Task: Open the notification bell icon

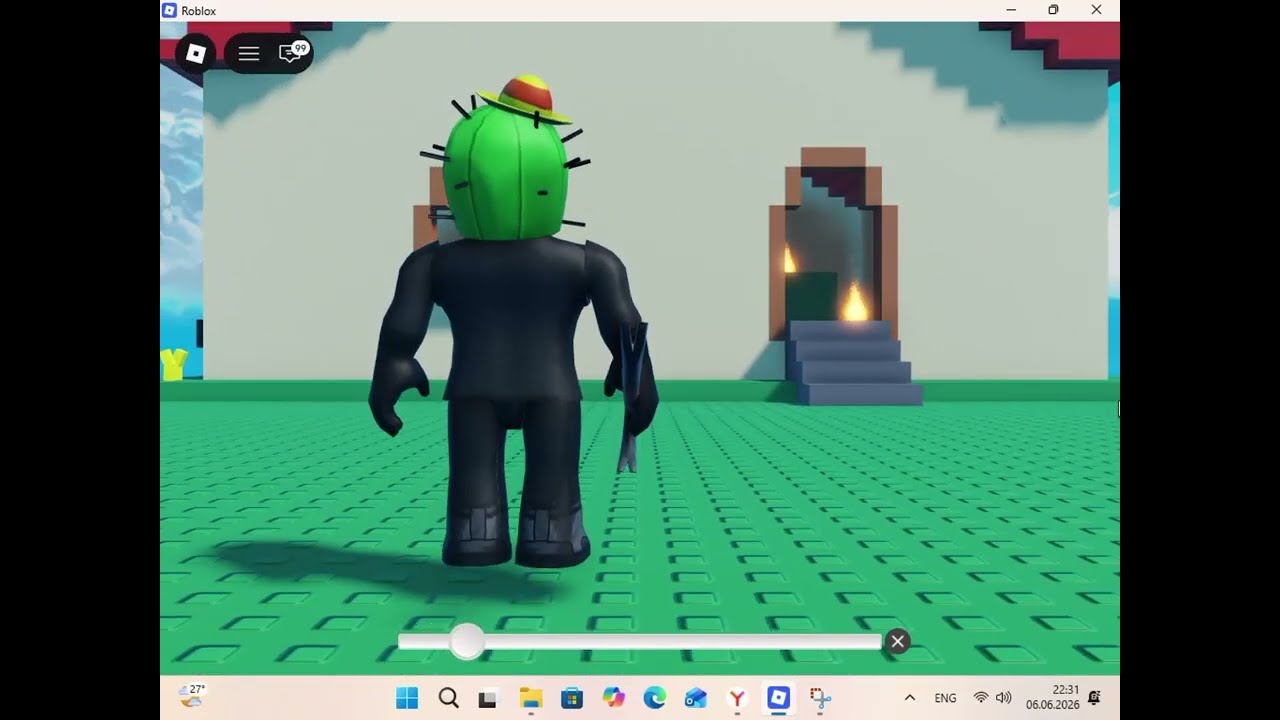Action: [1094, 697]
